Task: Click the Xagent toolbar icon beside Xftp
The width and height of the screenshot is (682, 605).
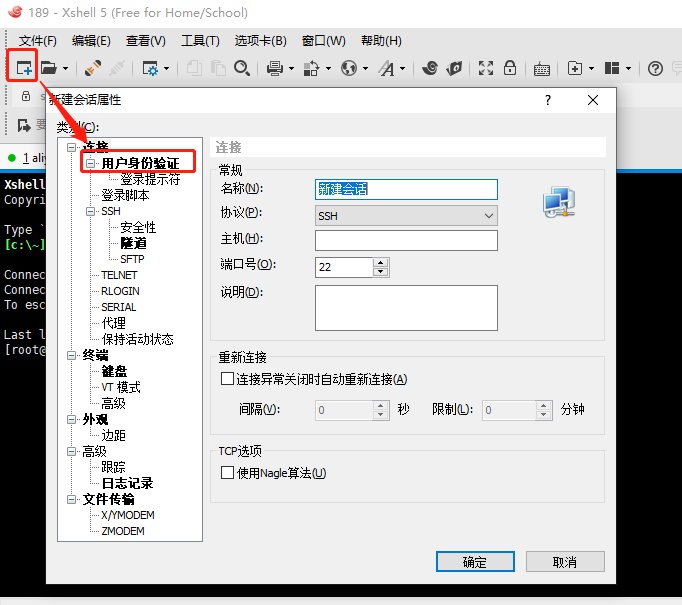Action: coord(454,68)
